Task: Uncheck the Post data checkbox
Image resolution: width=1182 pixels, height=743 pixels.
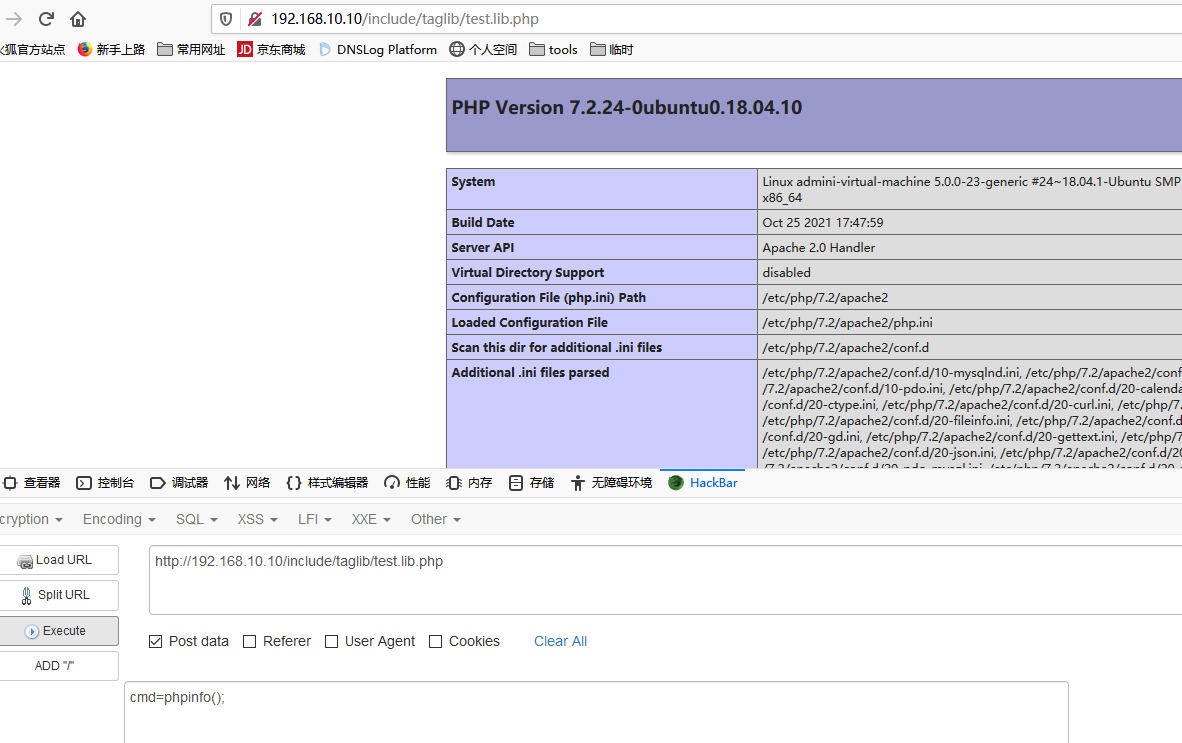Action: point(155,641)
